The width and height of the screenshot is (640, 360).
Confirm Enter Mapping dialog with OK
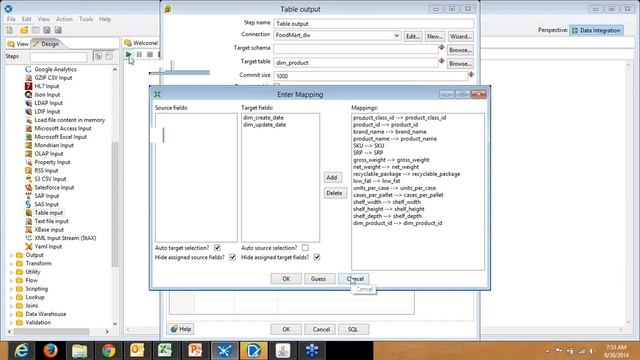[286, 279]
